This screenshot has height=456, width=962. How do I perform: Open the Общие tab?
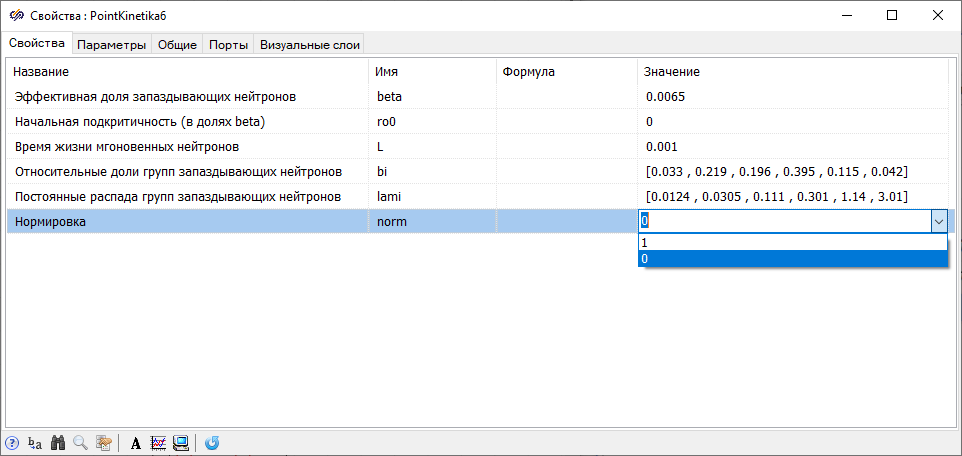[x=177, y=44]
